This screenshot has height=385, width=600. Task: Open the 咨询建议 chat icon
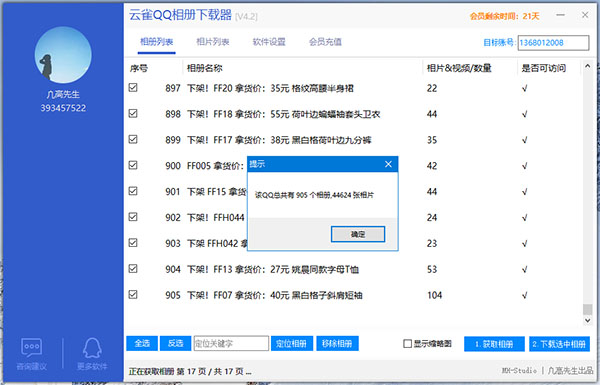(31, 347)
